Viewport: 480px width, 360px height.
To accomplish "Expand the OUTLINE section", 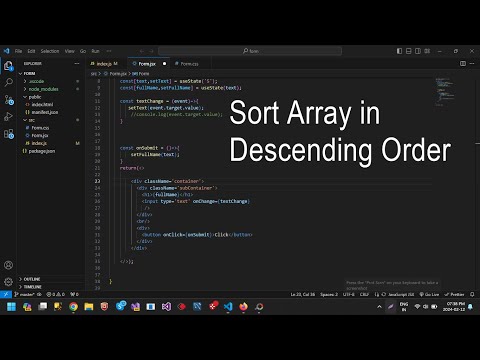I will pyautogui.click(x=32, y=279).
